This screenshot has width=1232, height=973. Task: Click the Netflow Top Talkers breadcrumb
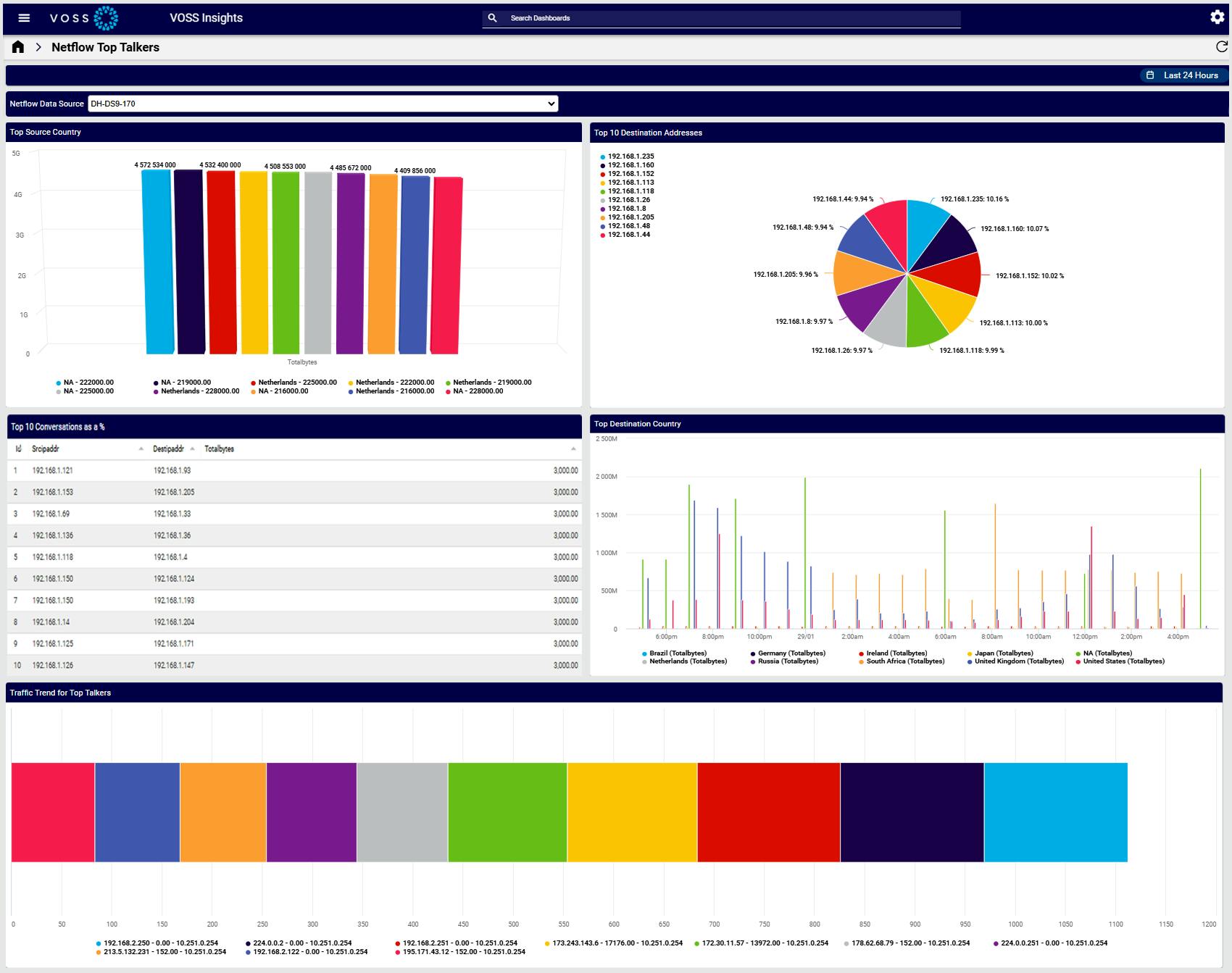(x=105, y=47)
